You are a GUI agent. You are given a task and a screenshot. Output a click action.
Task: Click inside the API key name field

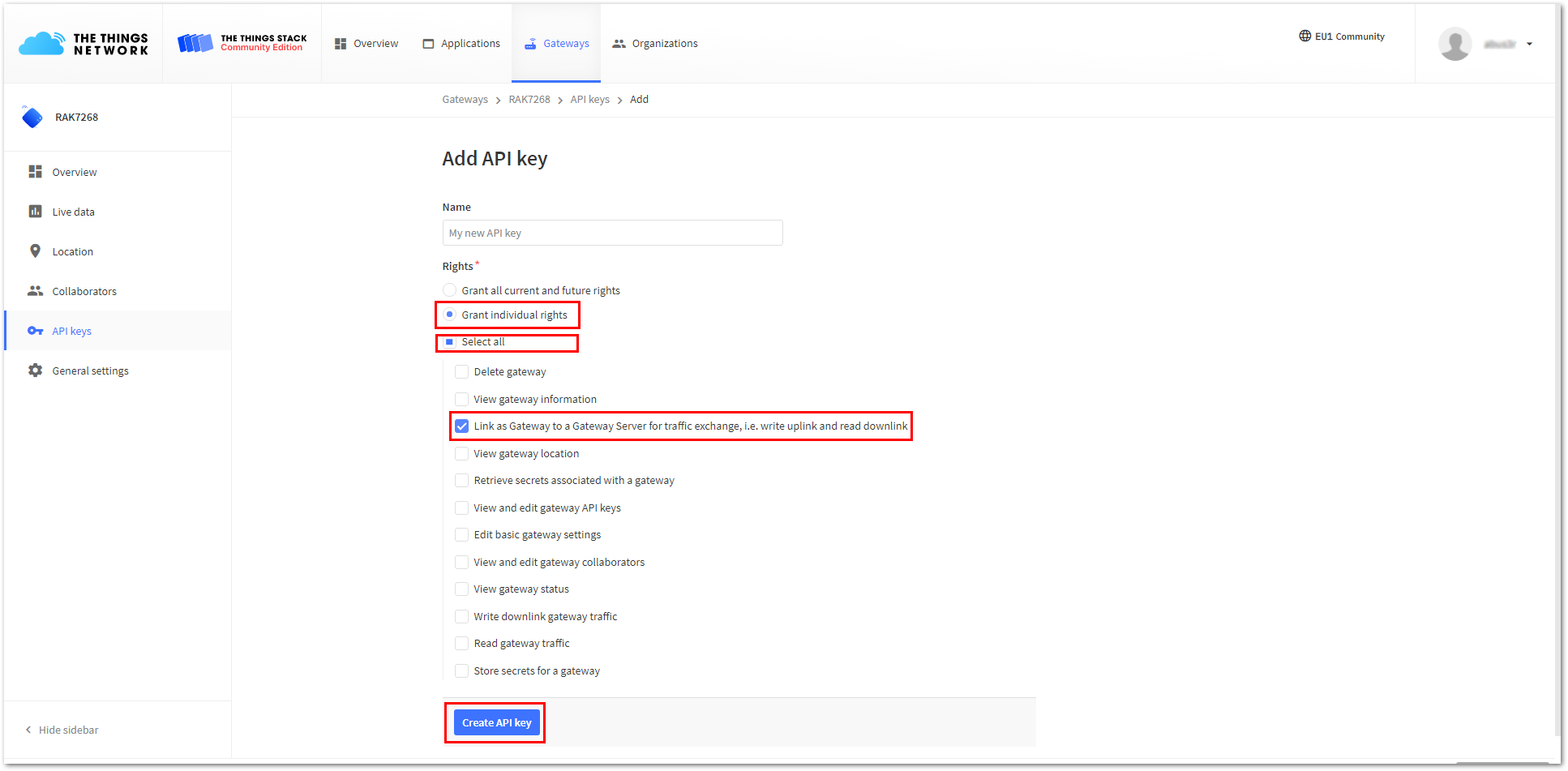pyautogui.click(x=612, y=233)
